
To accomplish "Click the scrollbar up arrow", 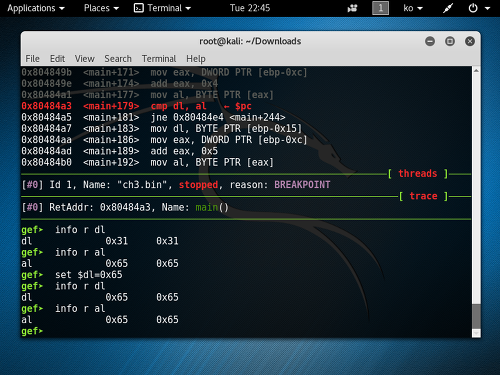I will [x=476, y=71].
